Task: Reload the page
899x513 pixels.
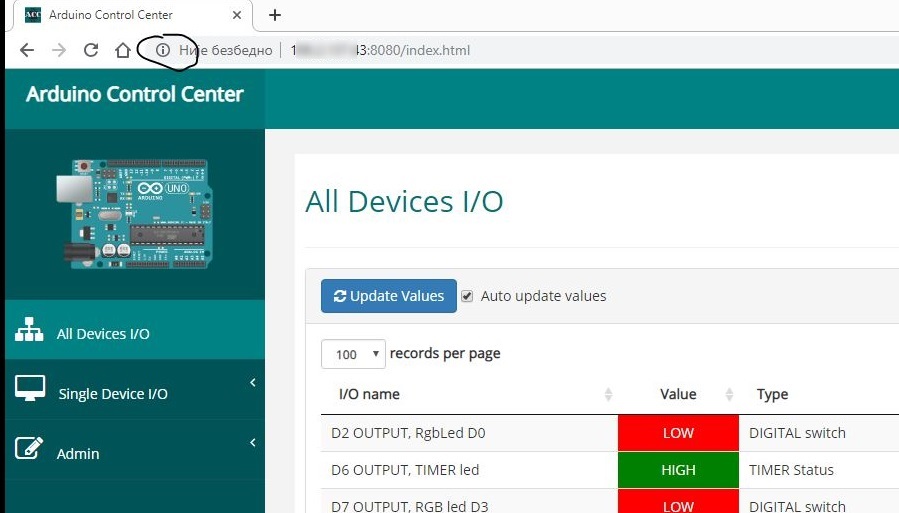Action: tap(91, 50)
